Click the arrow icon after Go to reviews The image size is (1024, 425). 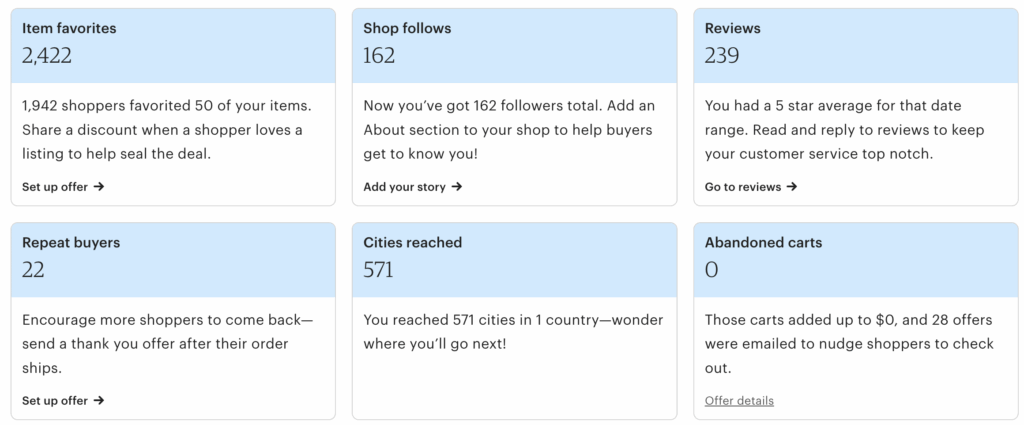pyautogui.click(x=792, y=187)
